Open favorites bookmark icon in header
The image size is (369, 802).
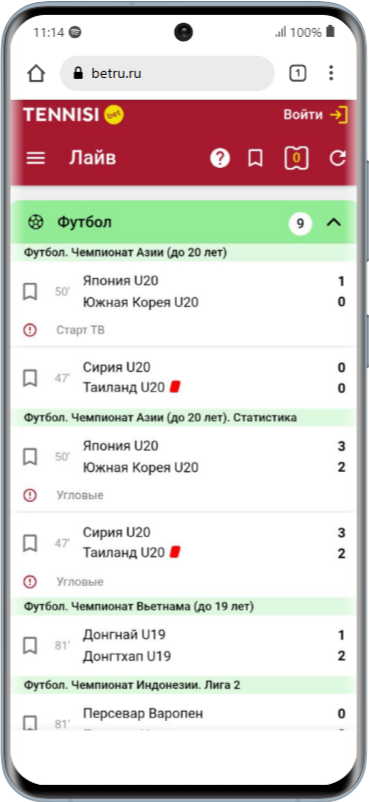point(255,159)
